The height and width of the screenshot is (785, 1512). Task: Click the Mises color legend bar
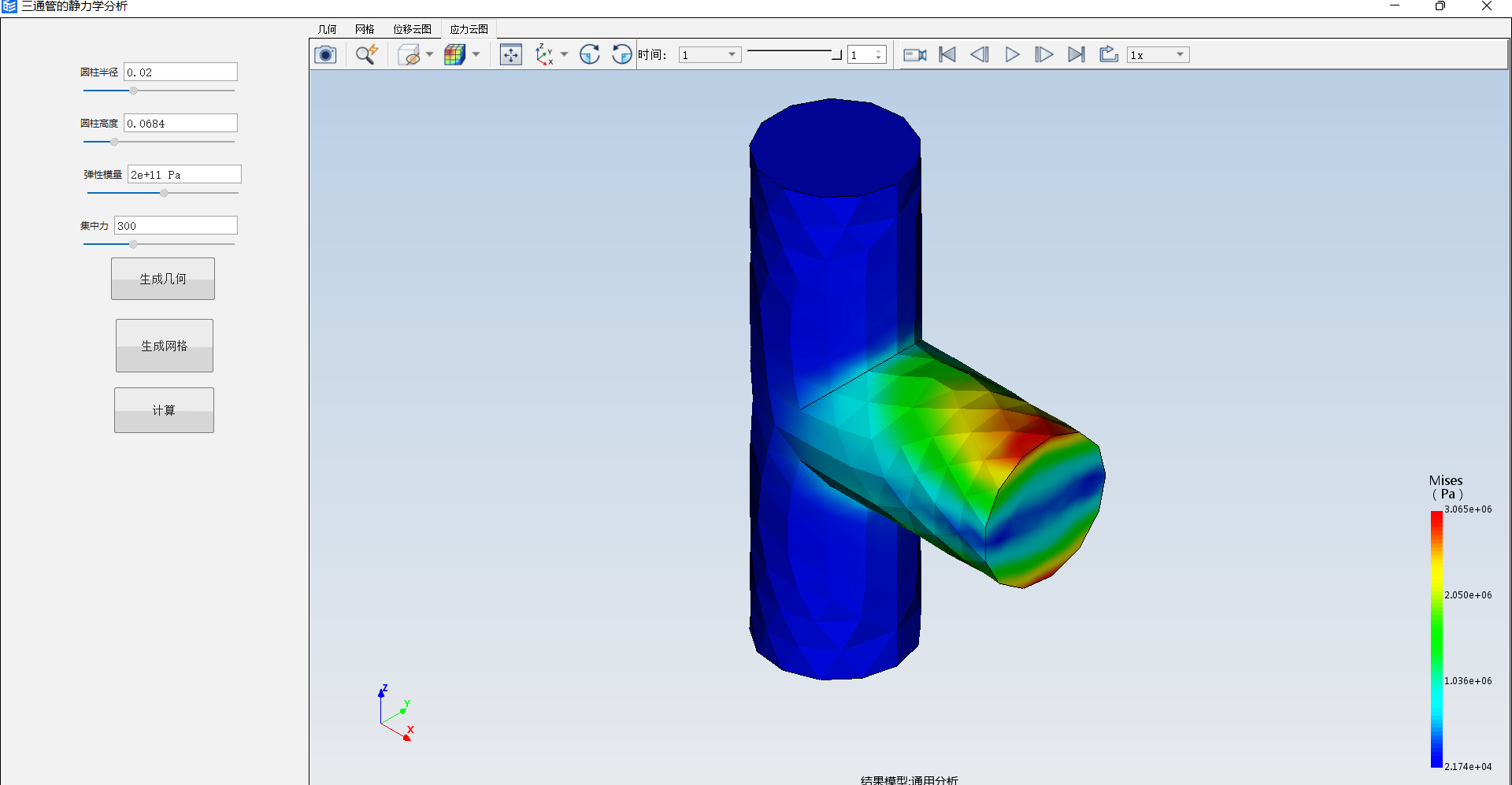coord(1436,639)
